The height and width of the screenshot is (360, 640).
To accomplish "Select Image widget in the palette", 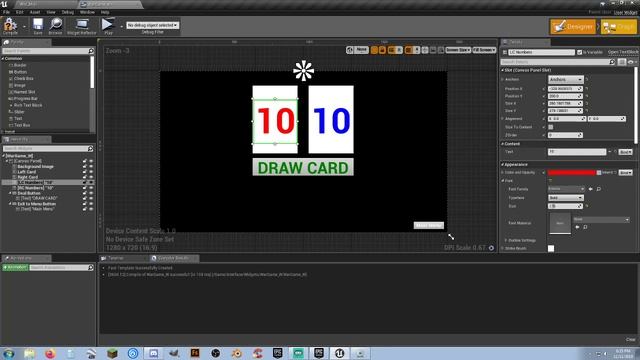I will pos(20,85).
